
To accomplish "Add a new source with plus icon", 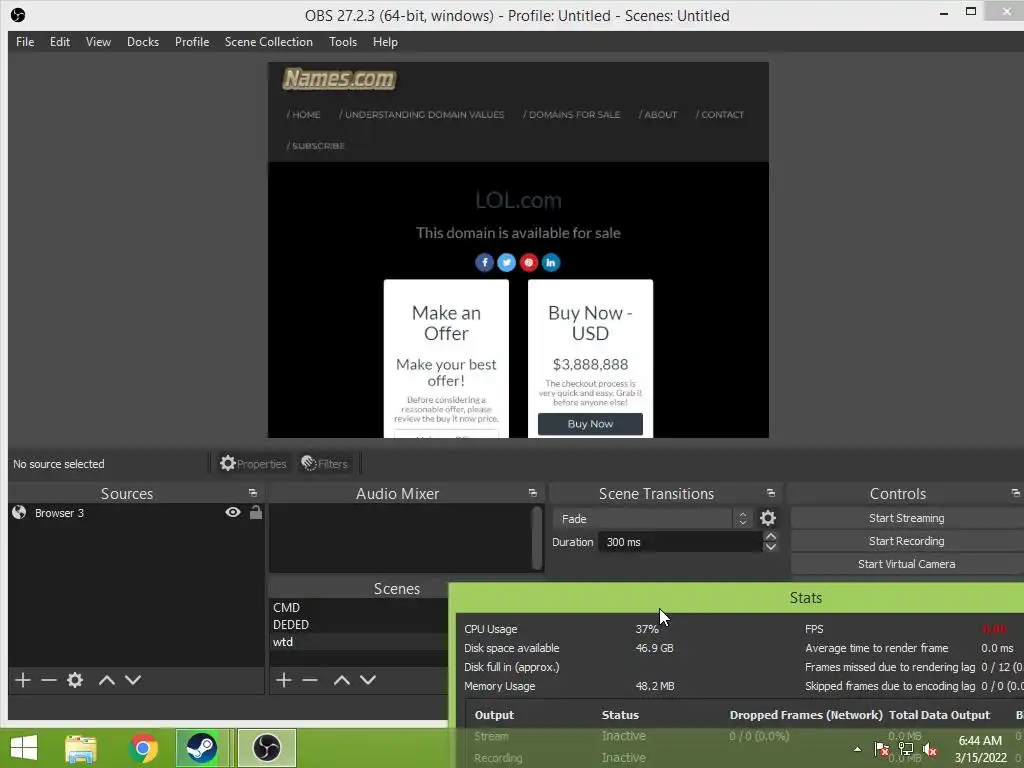I will pyautogui.click(x=23, y=680).
